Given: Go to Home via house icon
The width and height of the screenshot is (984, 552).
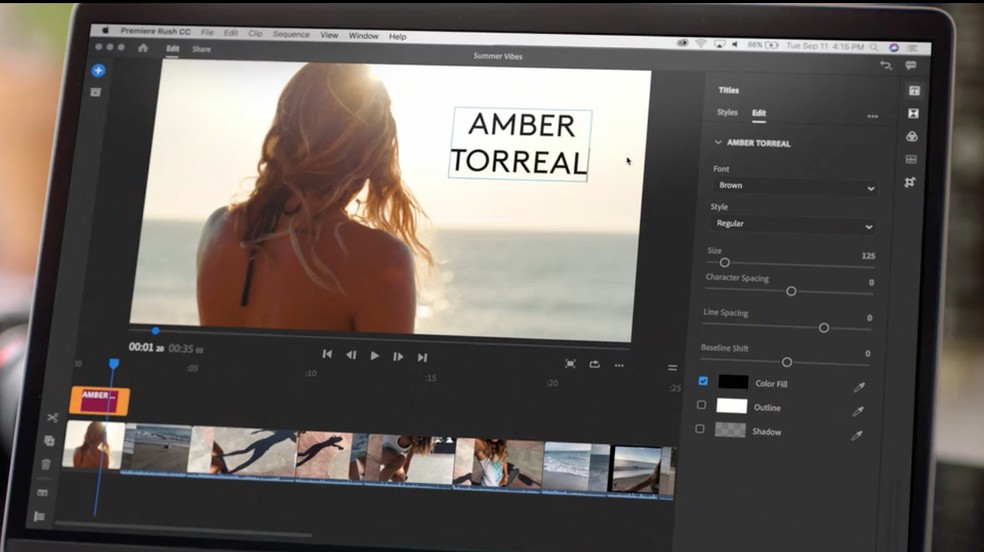Looking at the screenshot, I should [x=142, y=48].
